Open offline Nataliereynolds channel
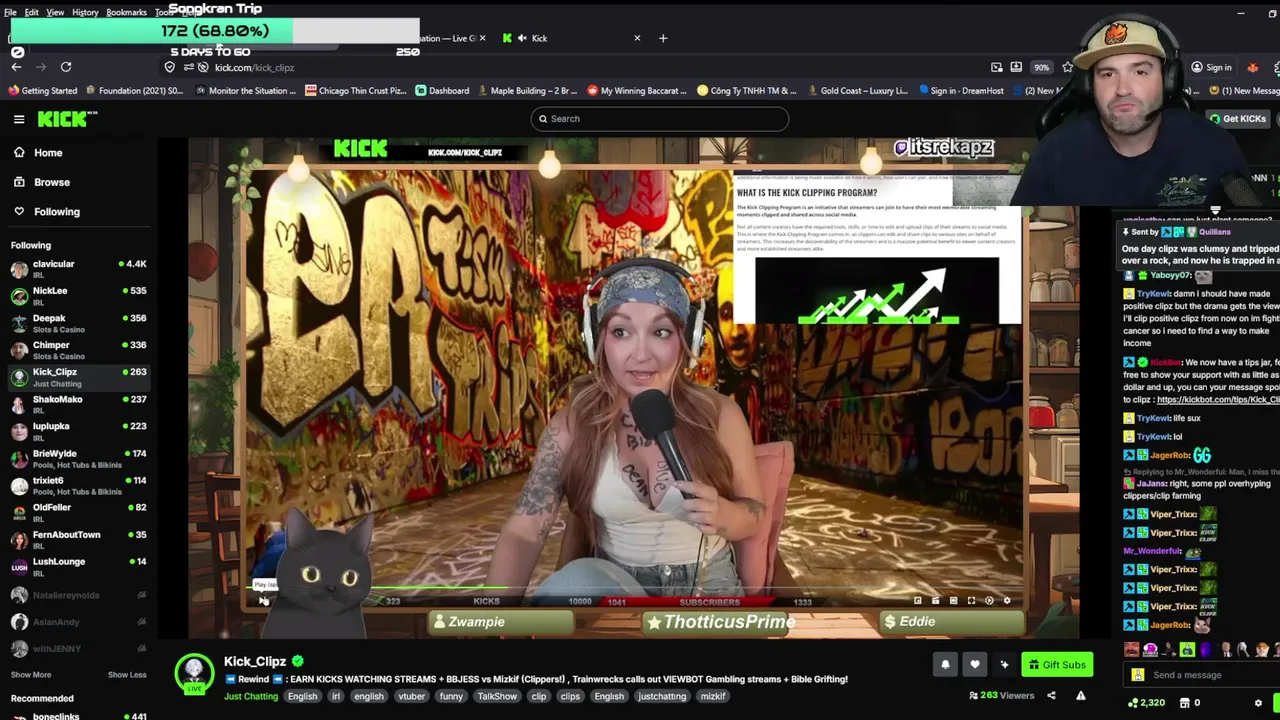 pyautogui.click(x=79, y=595)
